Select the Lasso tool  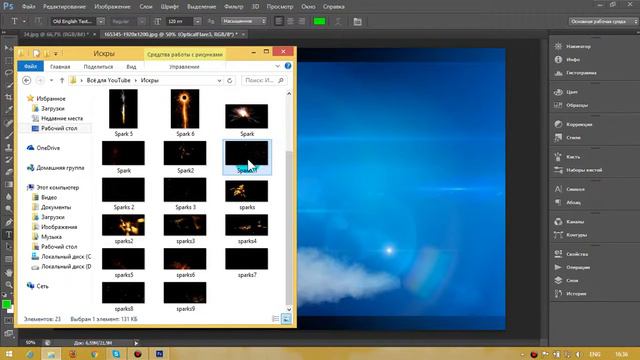pyautogui.click(x=9, y=73)
